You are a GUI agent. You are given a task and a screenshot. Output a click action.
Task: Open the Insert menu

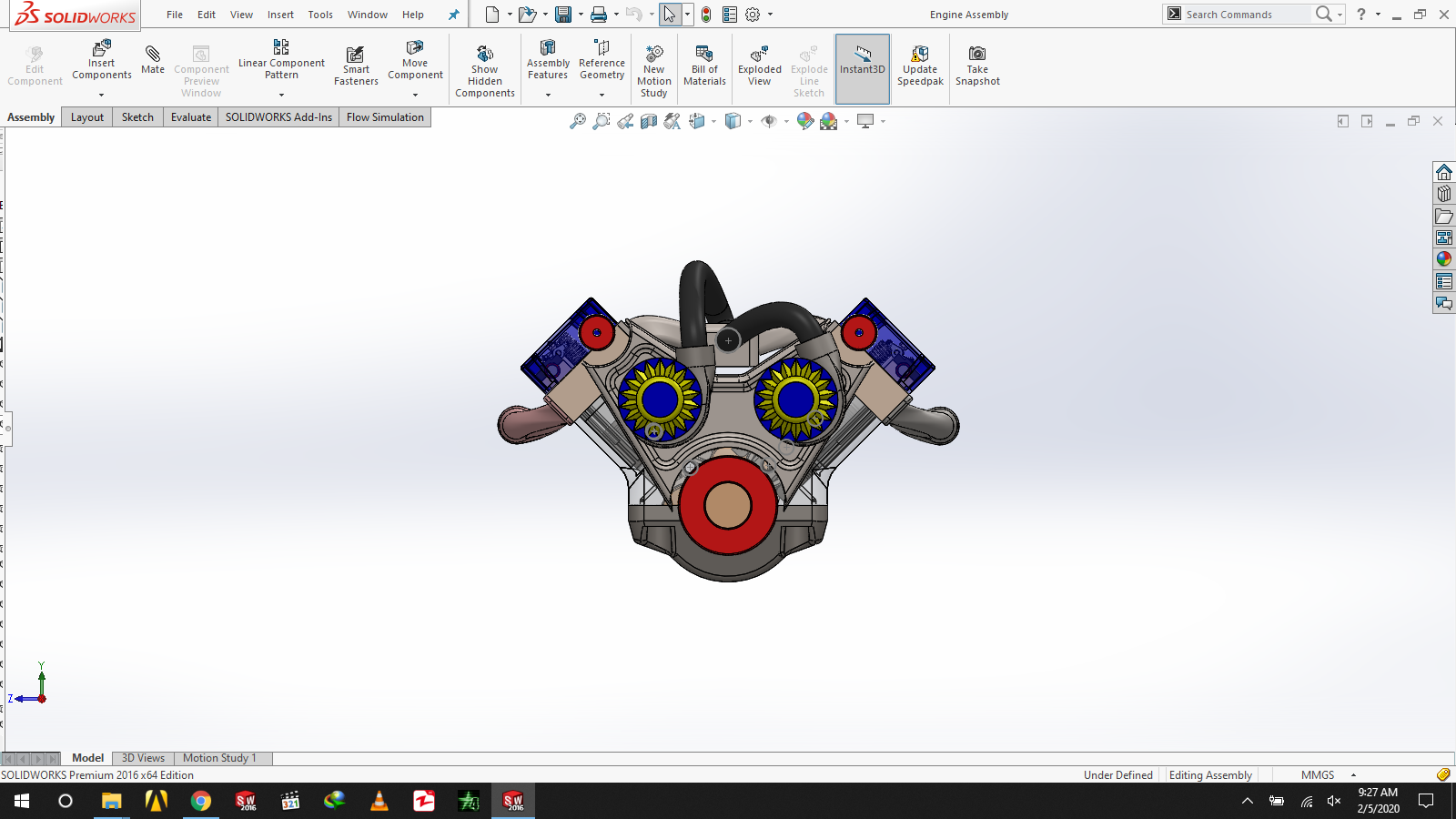[280, 15]
